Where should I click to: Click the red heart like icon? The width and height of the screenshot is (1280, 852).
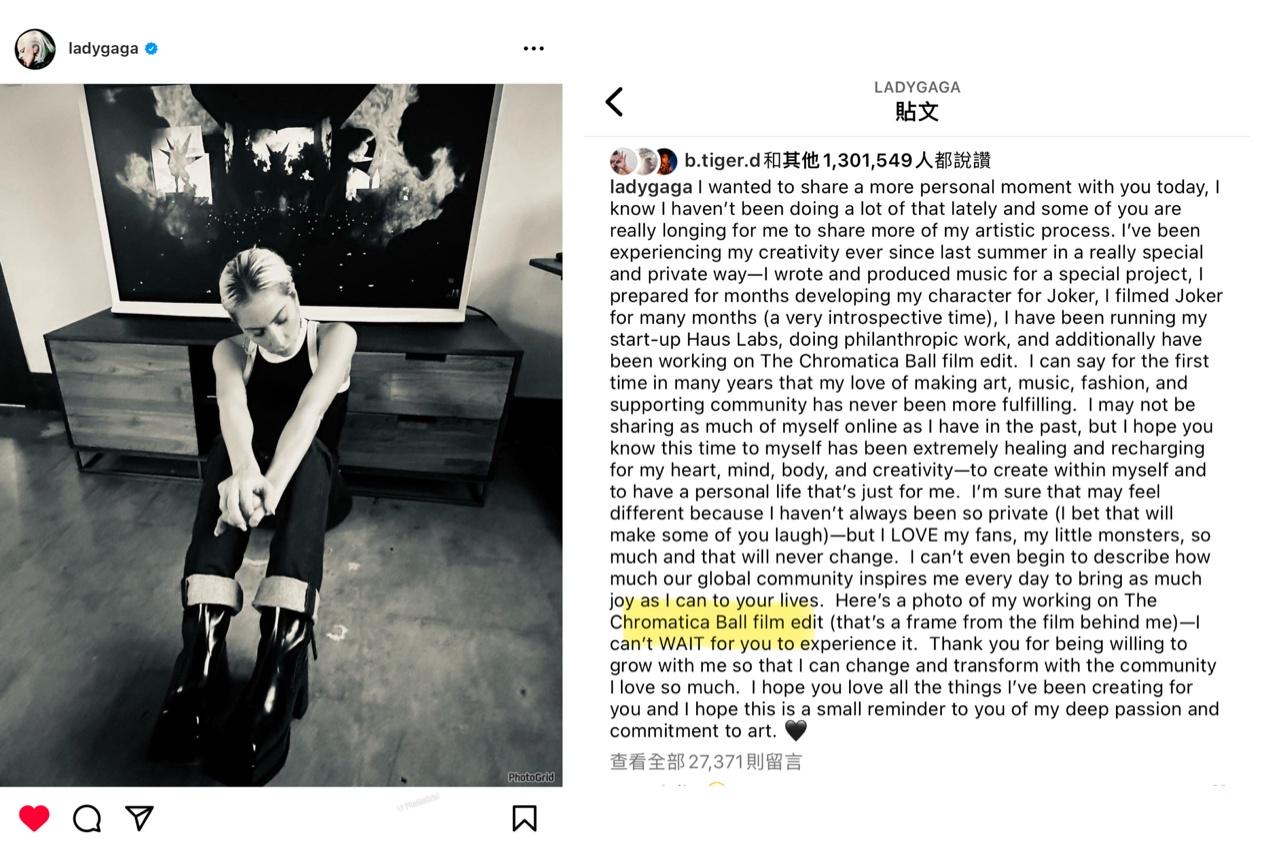click(34, 818)
